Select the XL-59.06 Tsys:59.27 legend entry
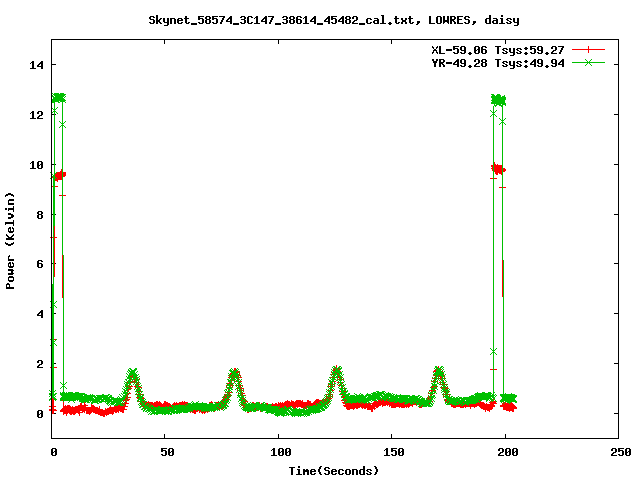Image resolution: width=640 pixels, height=480 pixels. 498,50
